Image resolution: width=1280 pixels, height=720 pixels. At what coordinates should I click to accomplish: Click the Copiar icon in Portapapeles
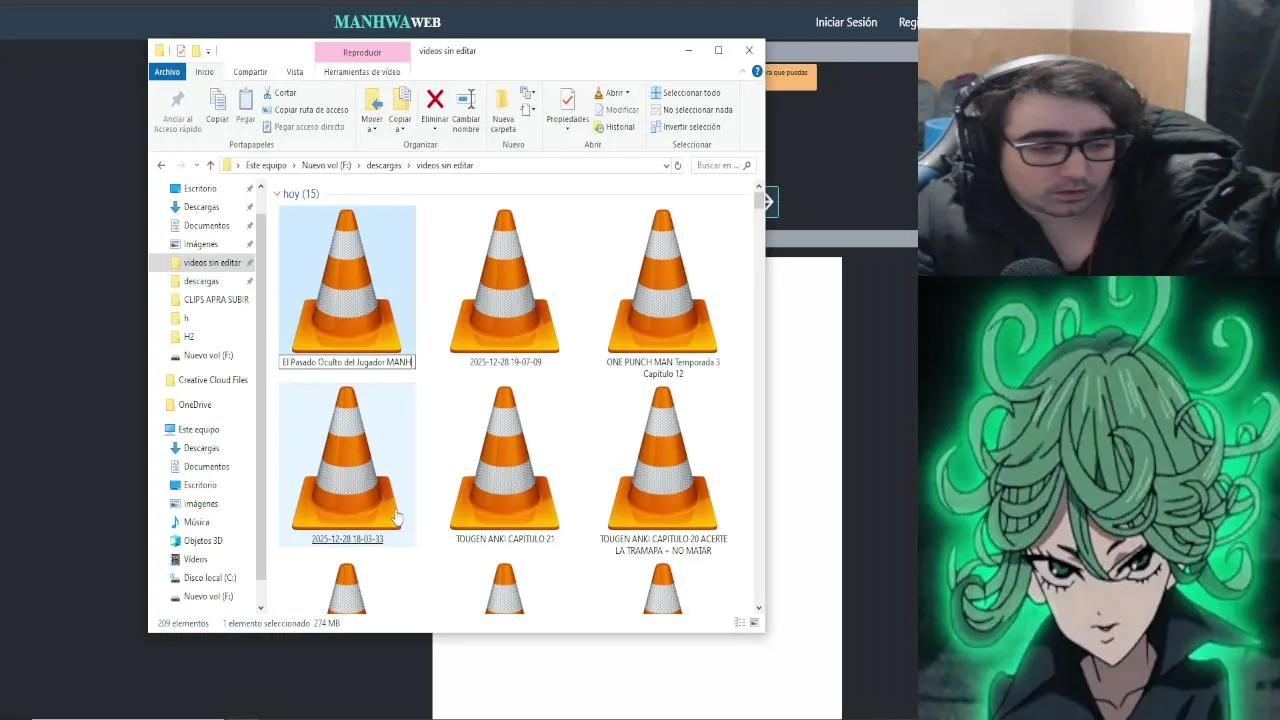click(x=217, y=106)
